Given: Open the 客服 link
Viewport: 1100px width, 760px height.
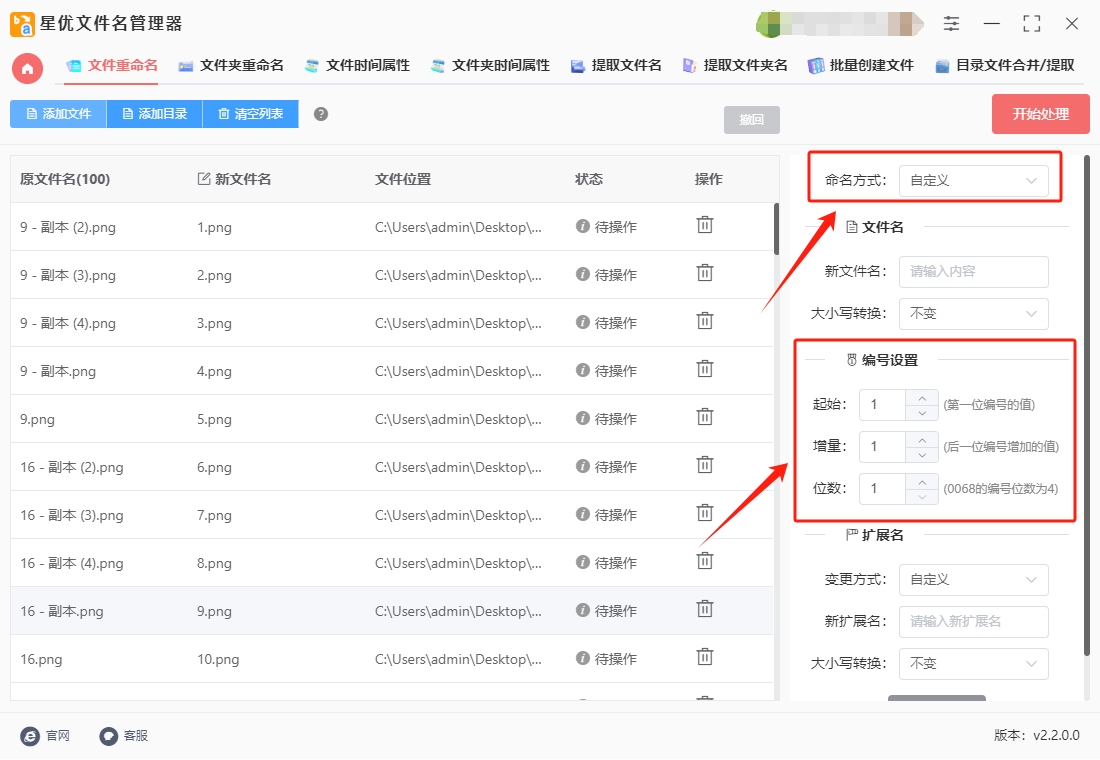Looking at the screenshot, I should click(135, 735).
